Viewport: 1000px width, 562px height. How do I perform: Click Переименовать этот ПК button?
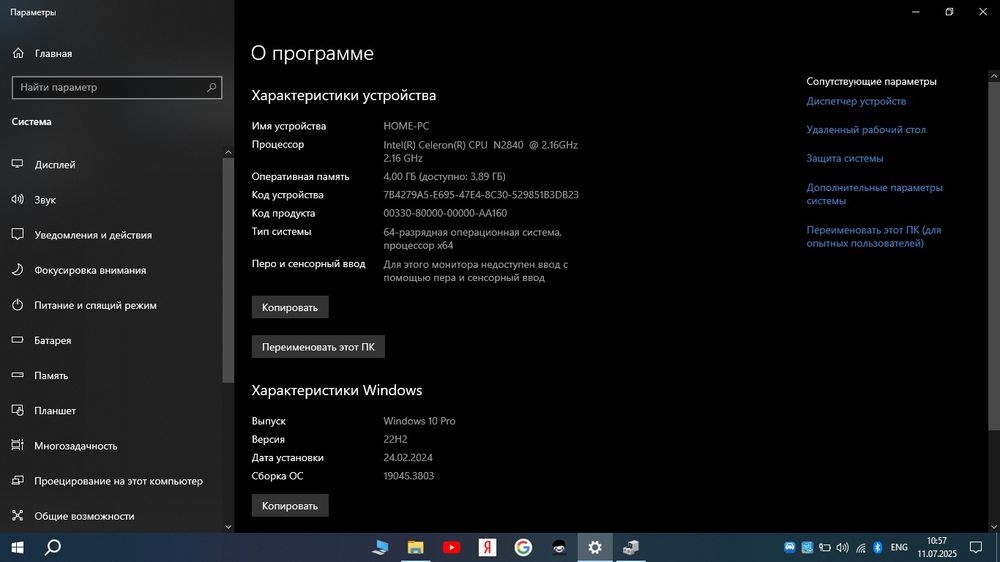point(318,347)
